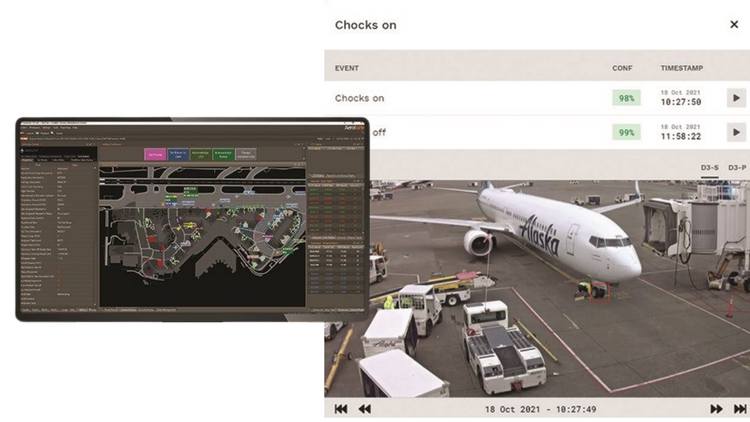Click the green Acknowledge LOS button
This screenshot has height=422, width=750.
click(x=200, y=154)
